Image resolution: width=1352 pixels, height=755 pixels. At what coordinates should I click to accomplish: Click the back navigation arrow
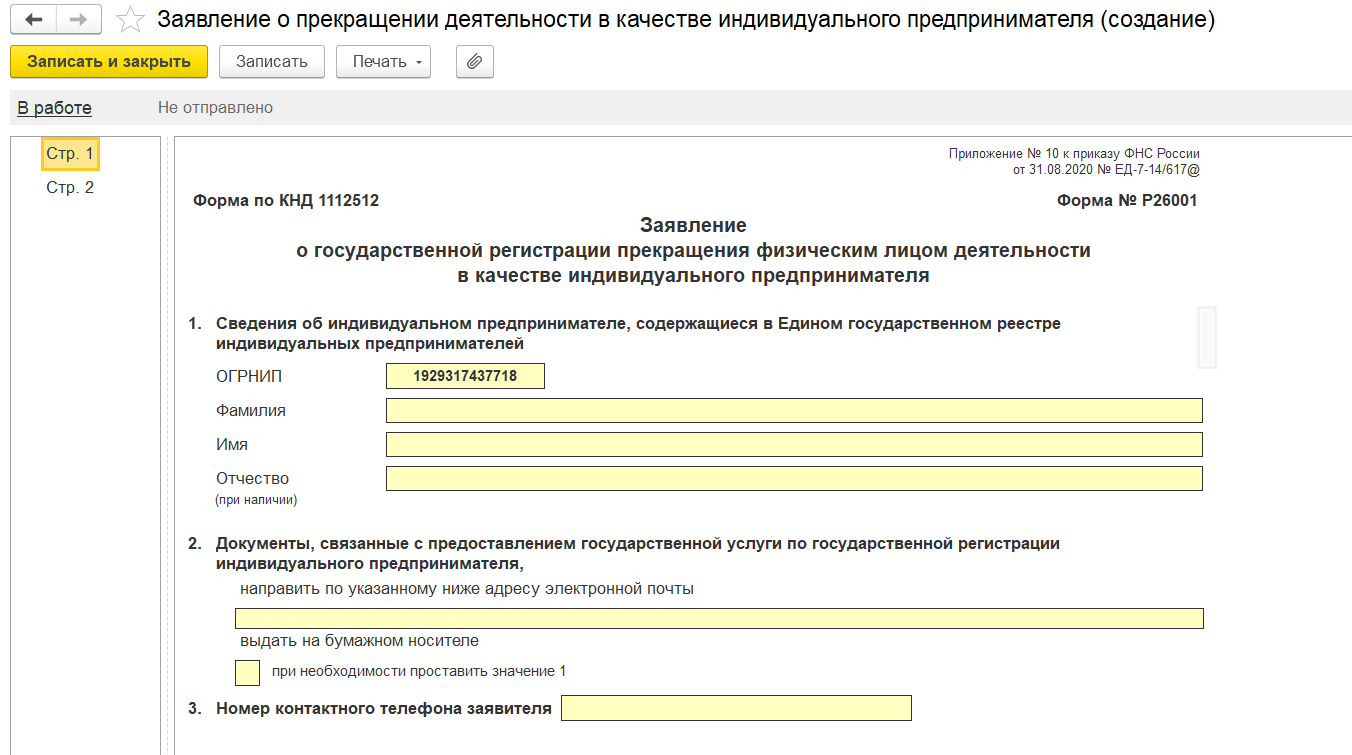(33, 20)
